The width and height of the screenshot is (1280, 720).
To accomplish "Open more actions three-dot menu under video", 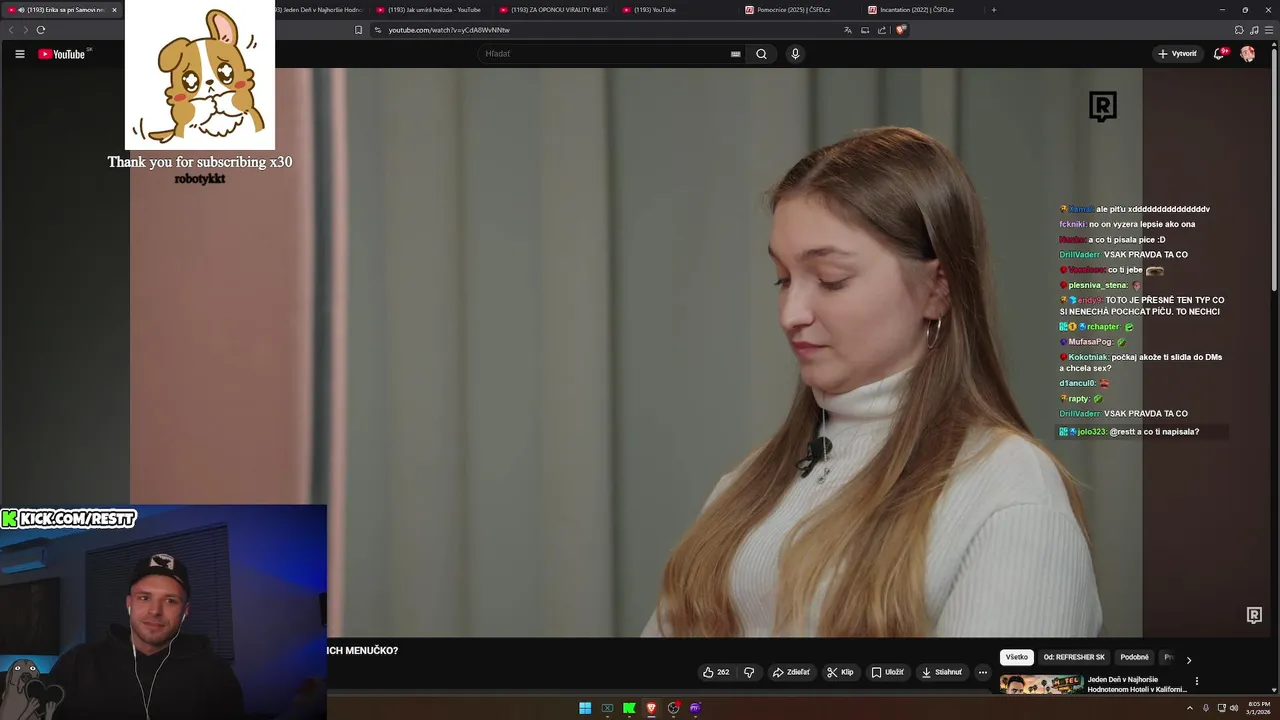I will pyautogui.click(x=982, y=672).
